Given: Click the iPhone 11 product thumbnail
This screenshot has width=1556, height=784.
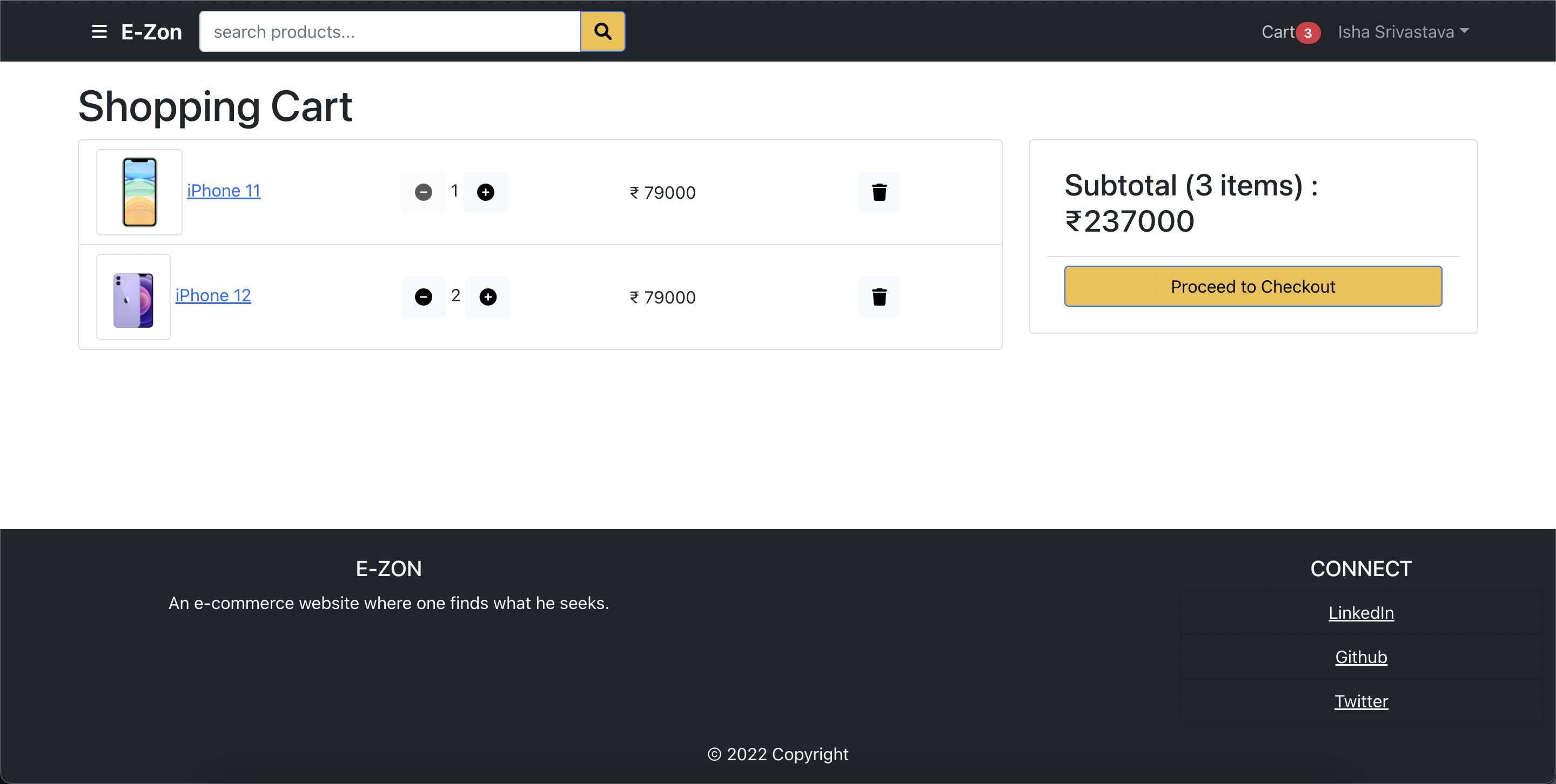Looking at the screenshot, I should (x=139, y=192).
